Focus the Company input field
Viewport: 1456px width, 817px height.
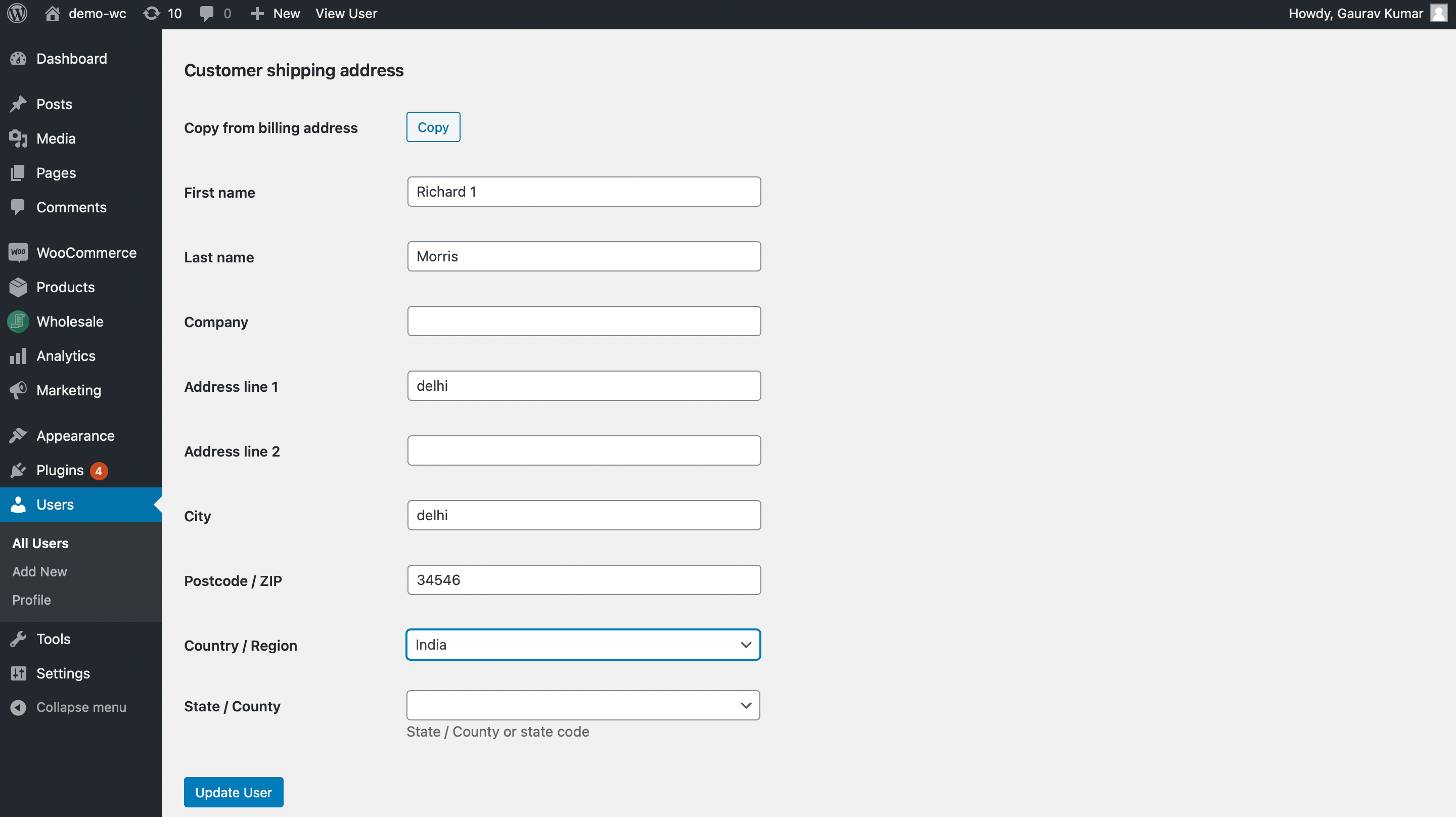(x=584, y=321)
